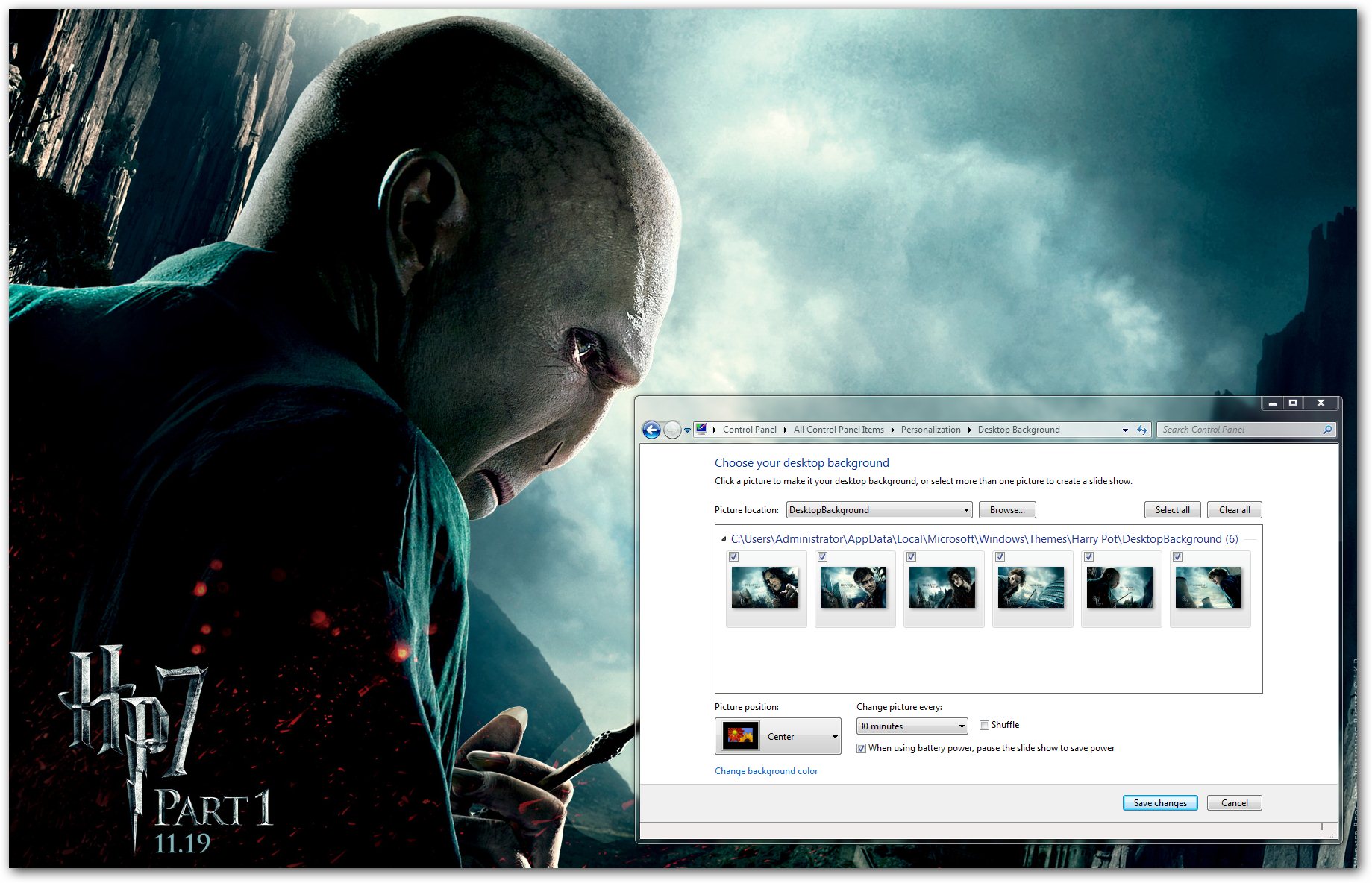1372x883 pixels.
Task: Go to Control Panel breadcrumb
Action: [x=749, y=430]
